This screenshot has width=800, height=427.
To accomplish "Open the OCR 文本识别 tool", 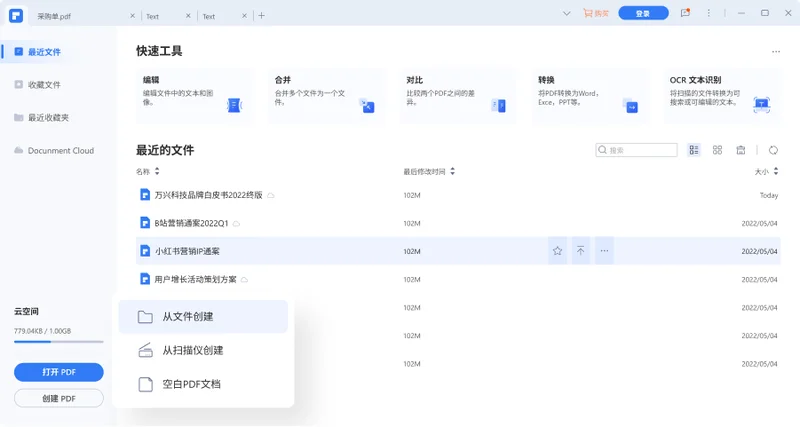I will point(721,96).
